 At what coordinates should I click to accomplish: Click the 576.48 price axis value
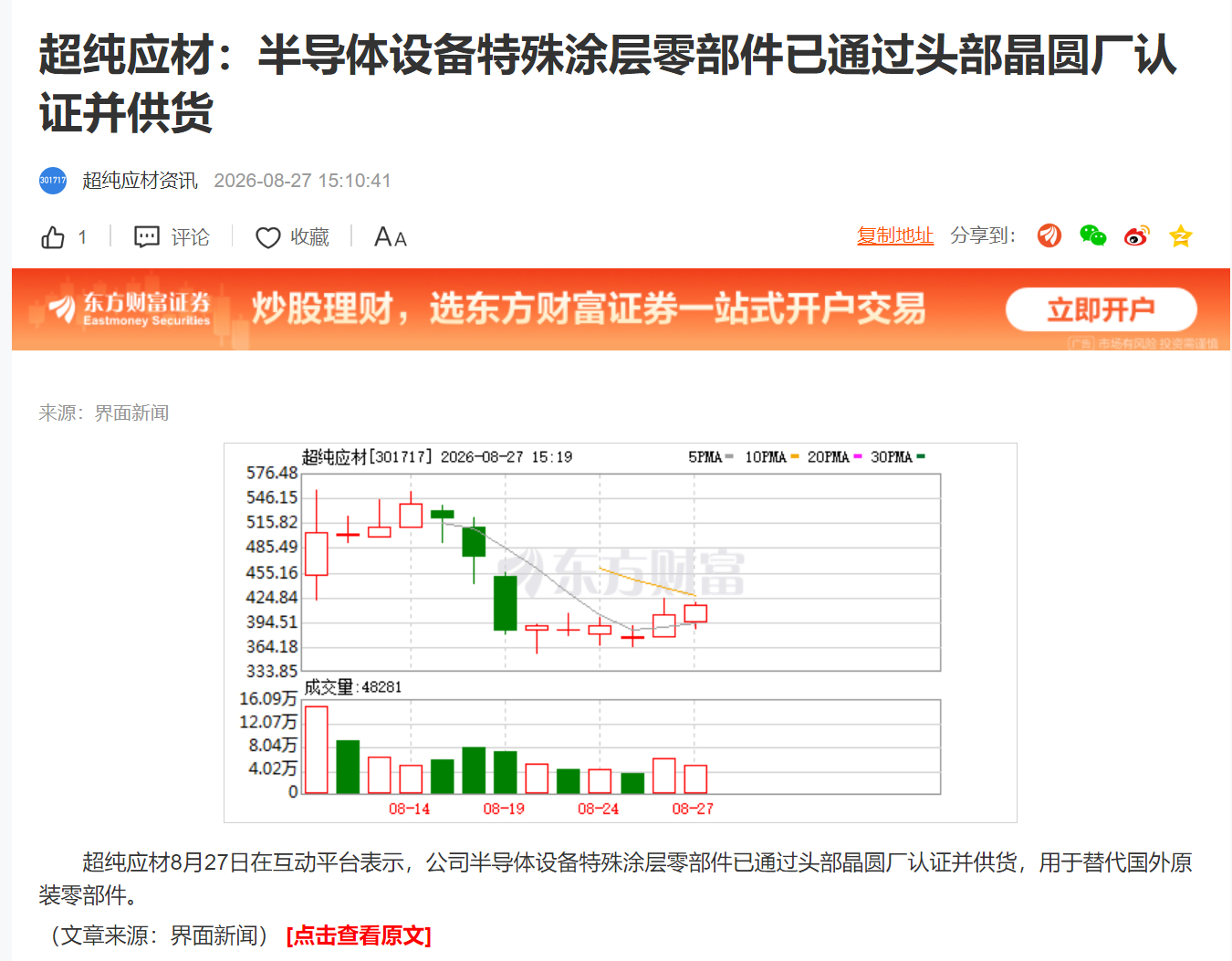[272, 473]
